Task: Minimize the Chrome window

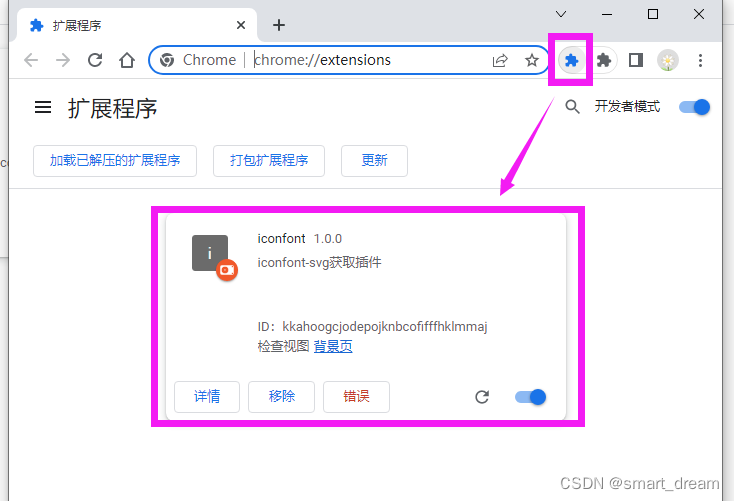Action: (x=607, y=14)
